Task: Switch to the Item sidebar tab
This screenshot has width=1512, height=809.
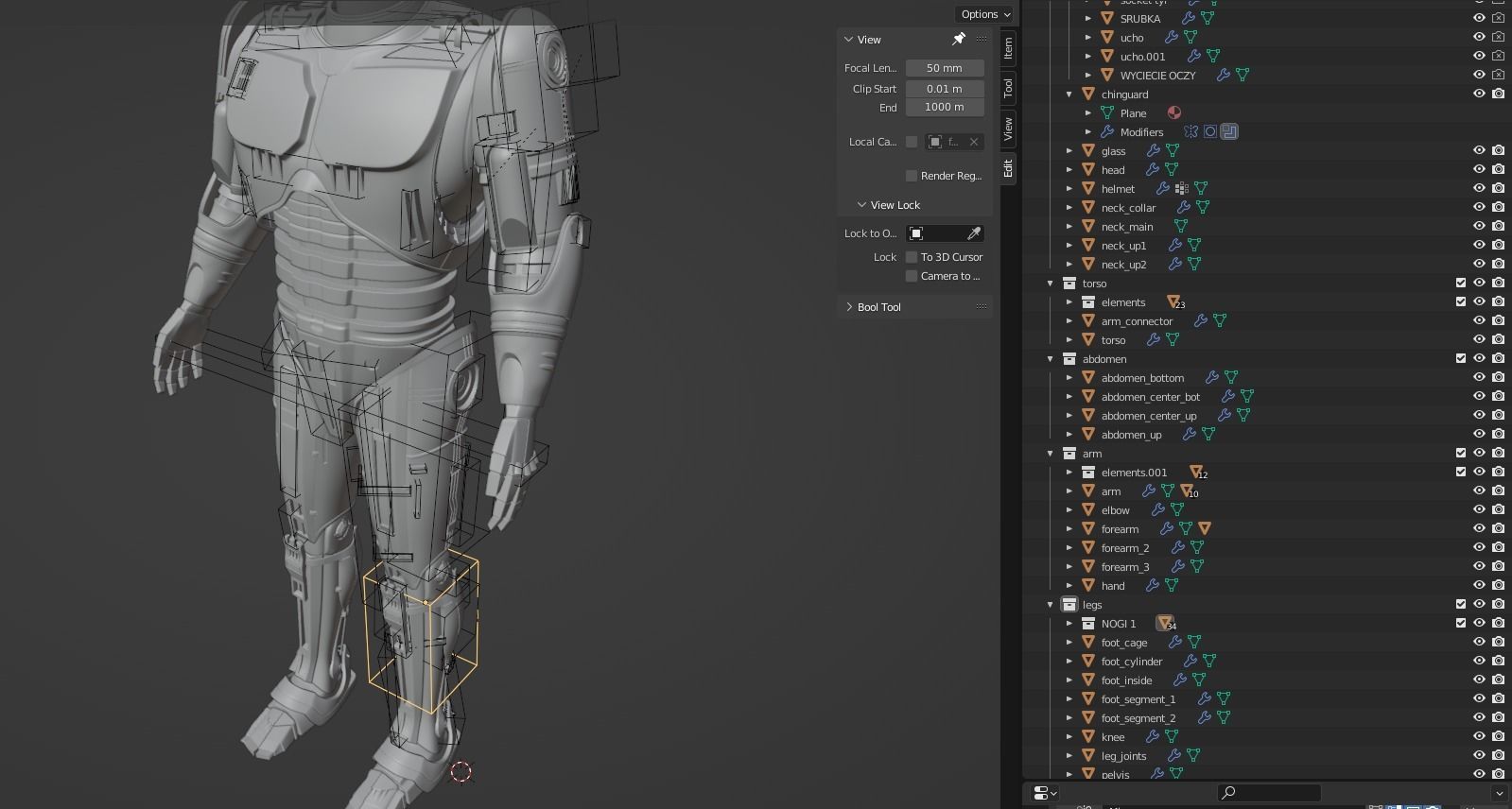Action: point(1008,46)
